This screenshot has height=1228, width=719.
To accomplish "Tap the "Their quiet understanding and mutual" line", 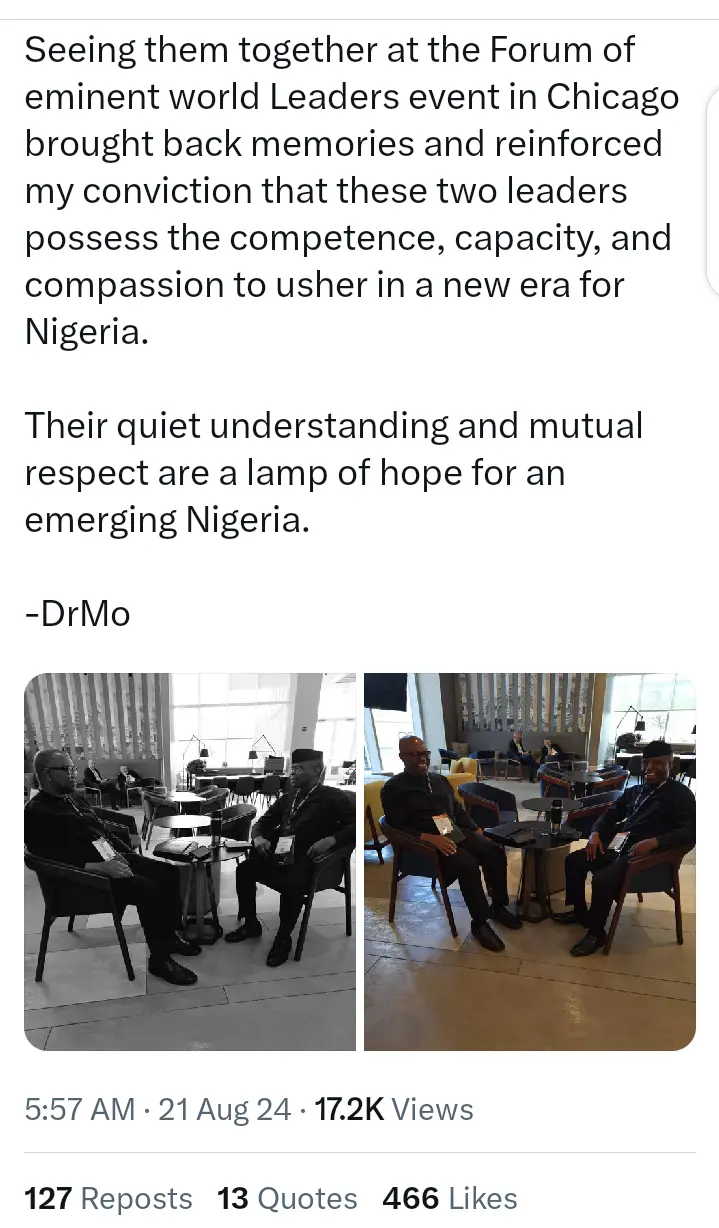I will click(x=334, y=426).
